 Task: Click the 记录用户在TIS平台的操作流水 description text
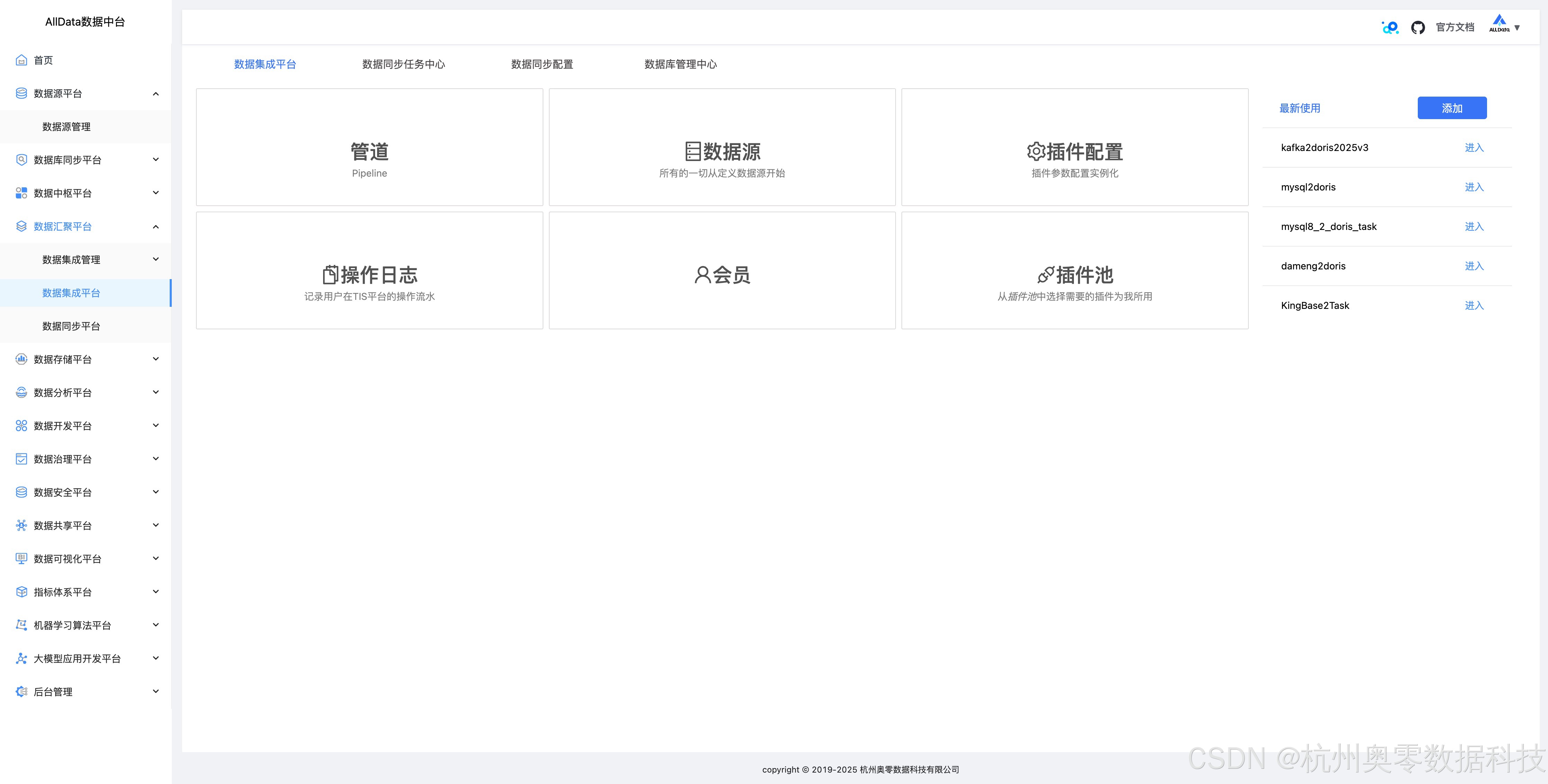tap(370, 297)
